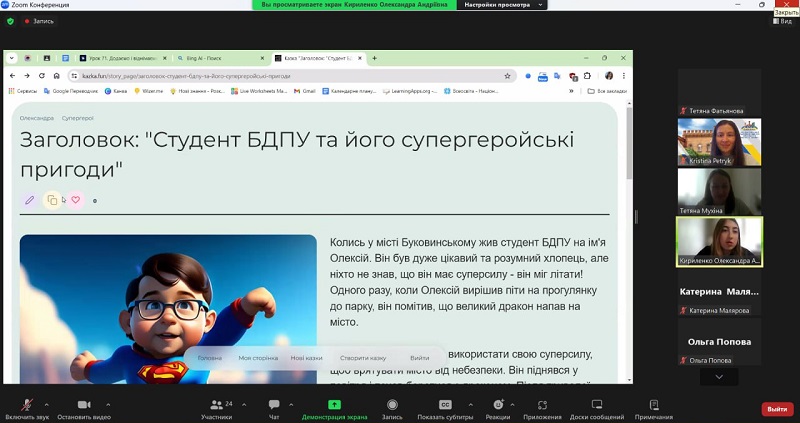Open the Вид view button
800x423 pixels.
tap(782, 21)
